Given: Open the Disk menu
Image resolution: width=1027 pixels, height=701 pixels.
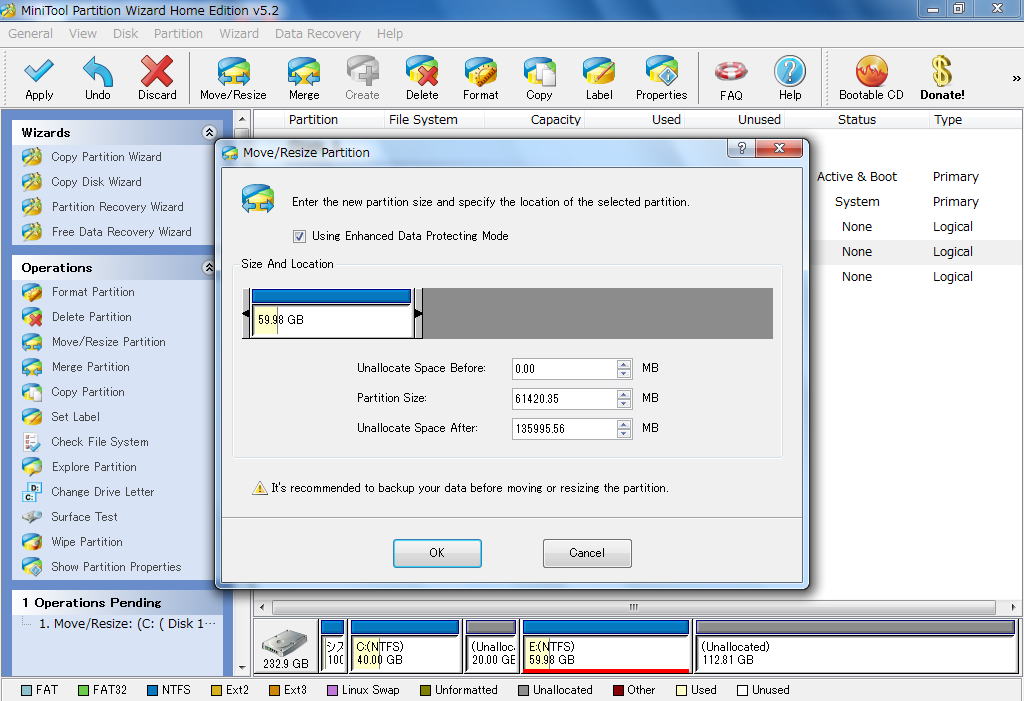Looking at the screenshot, I should pyautogui.click(x=125, y=33).
